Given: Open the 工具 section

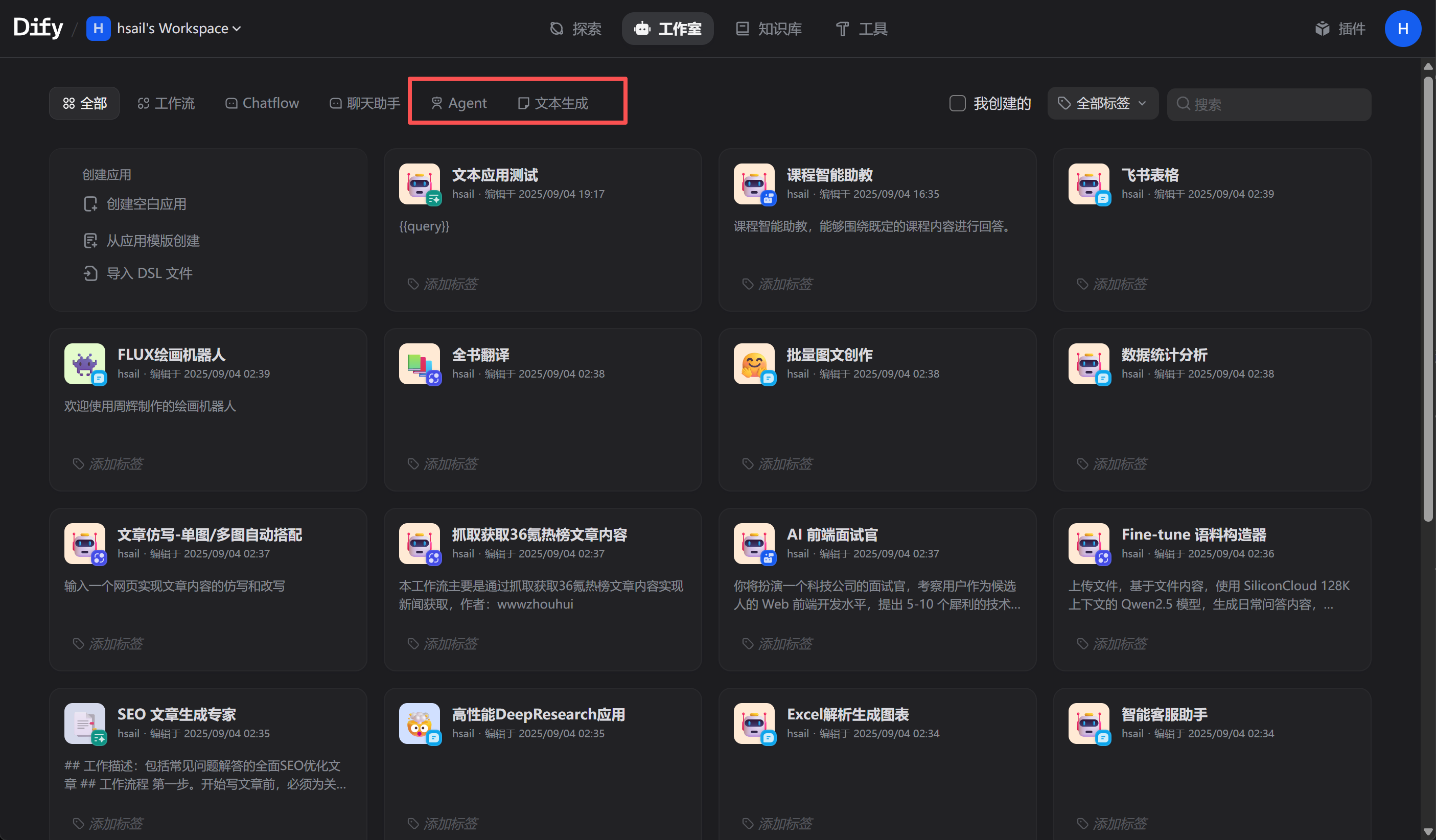Looking at the screenshot, I should pos(861,29).
